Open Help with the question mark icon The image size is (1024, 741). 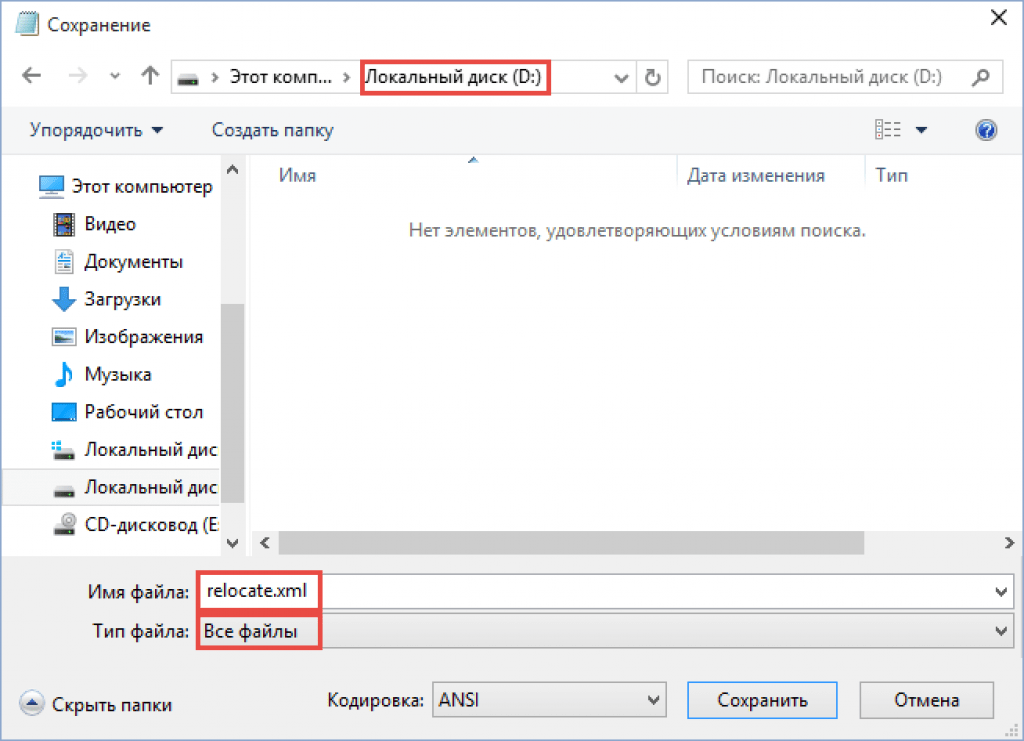[x=986, y=130]
